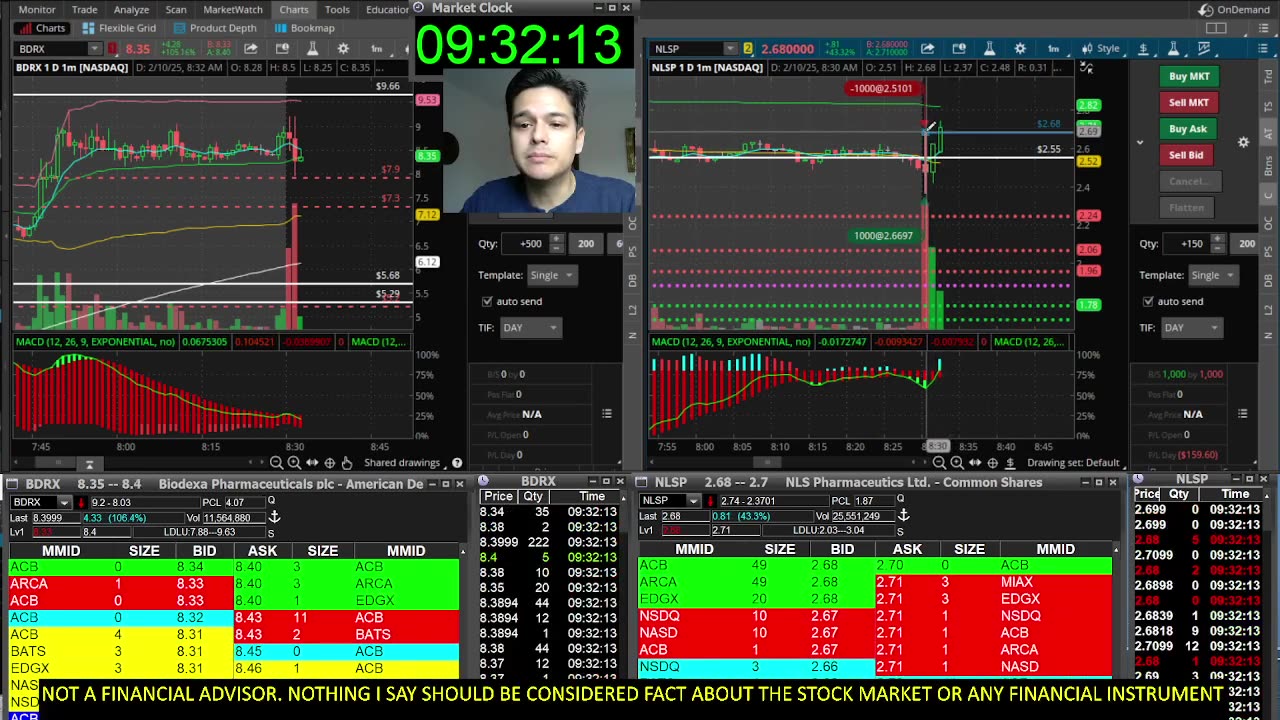This screenshot has height=720, width=1280.
Task: Open the Trade tab
Action: coord(84,9)
